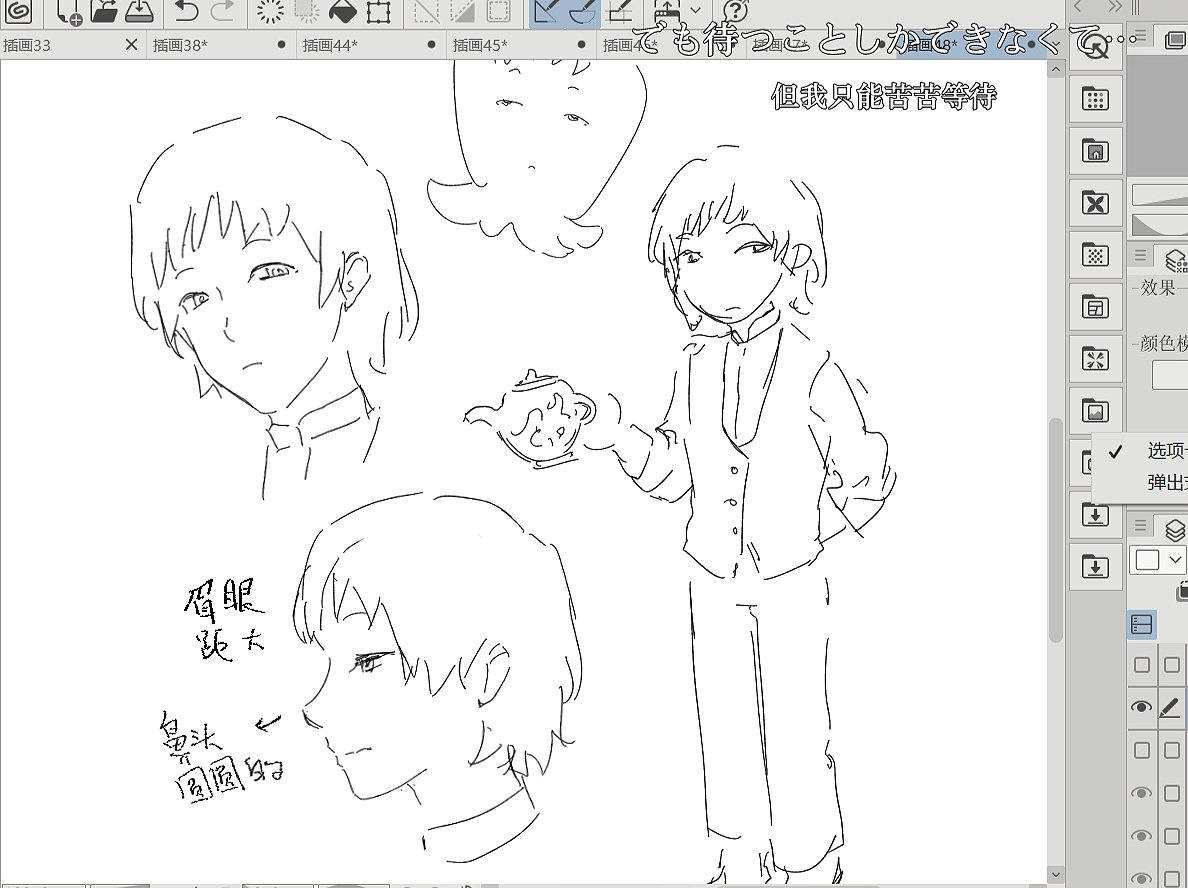Click the unsaved dot on the 插画44* tab
This screenshot has width=1188, height=888.
(431, 45)
